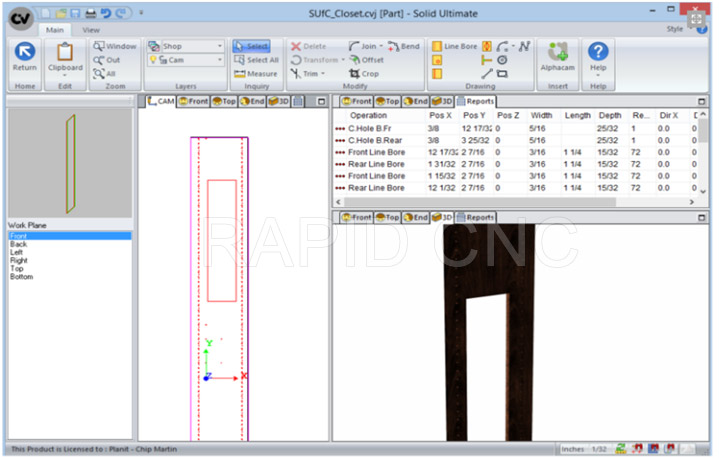Maximize the left CAM viewport pane
Image resolution: width=719 pixels, height=458 pixels.
(x=321, y=101)
